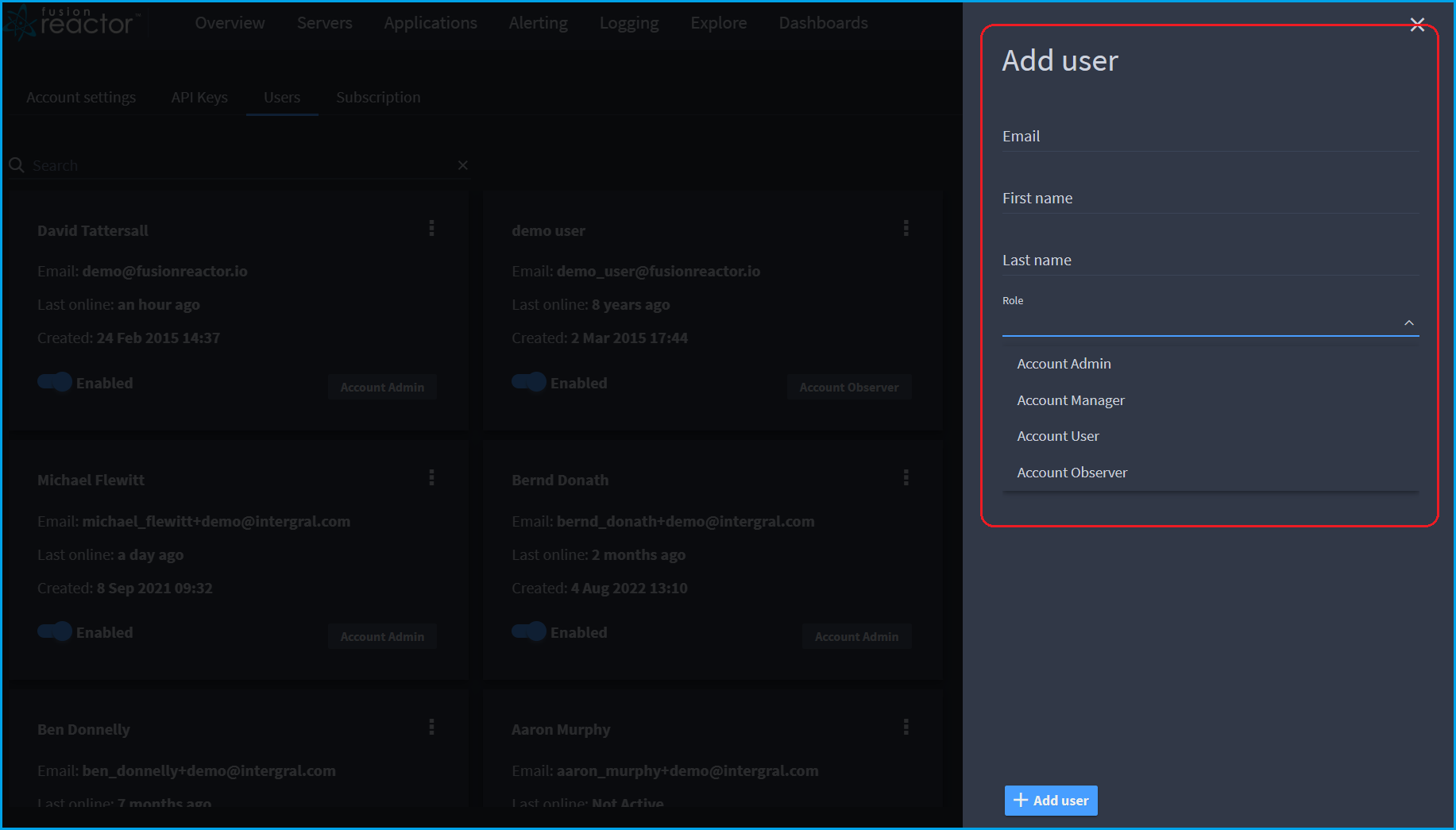This screenshot has width=1456, height=830.
Task: Focus the Email input field
Action: coord(1210,137)
